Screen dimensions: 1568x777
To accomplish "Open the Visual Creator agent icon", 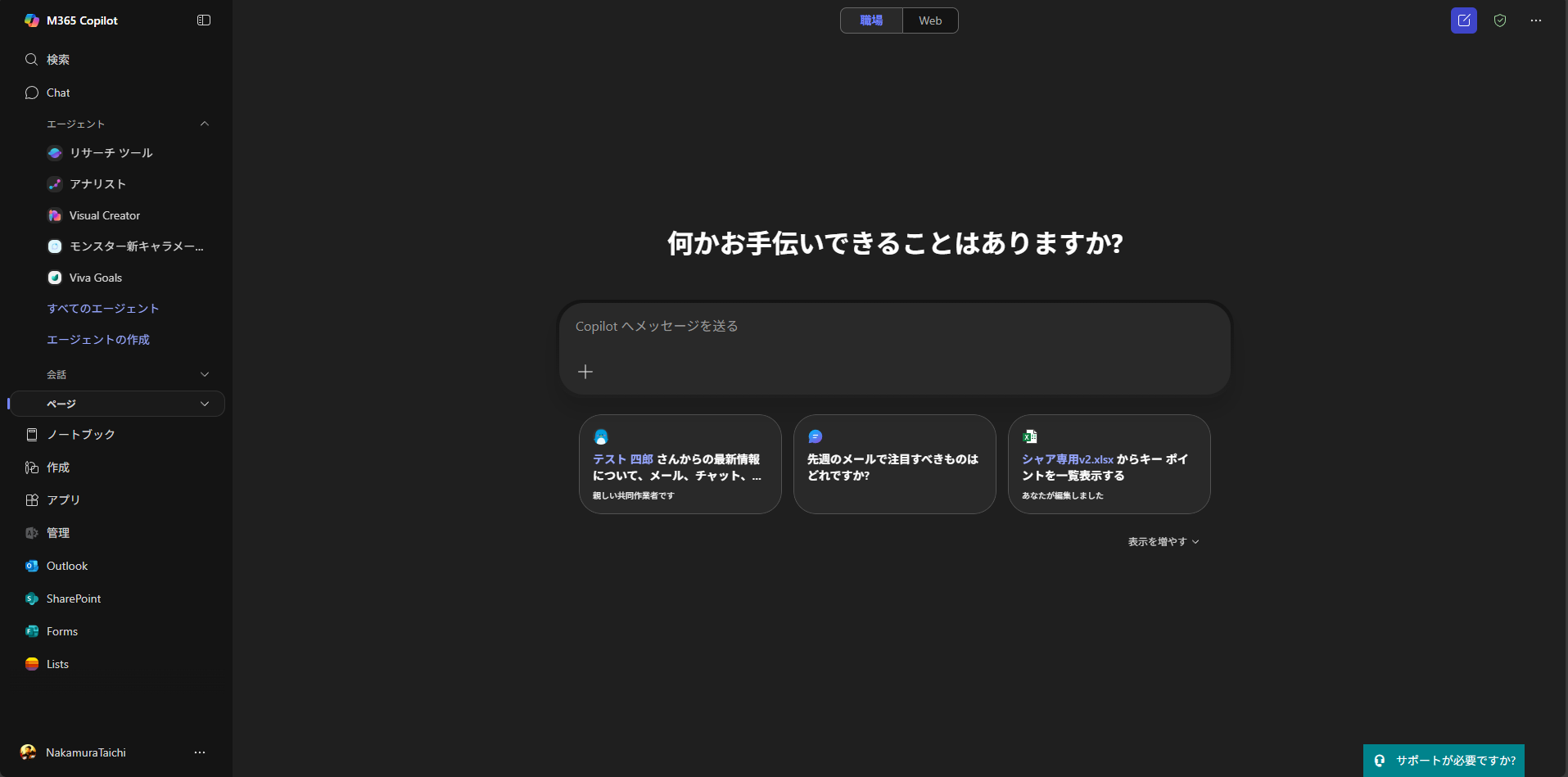I will tap(55, 215).
